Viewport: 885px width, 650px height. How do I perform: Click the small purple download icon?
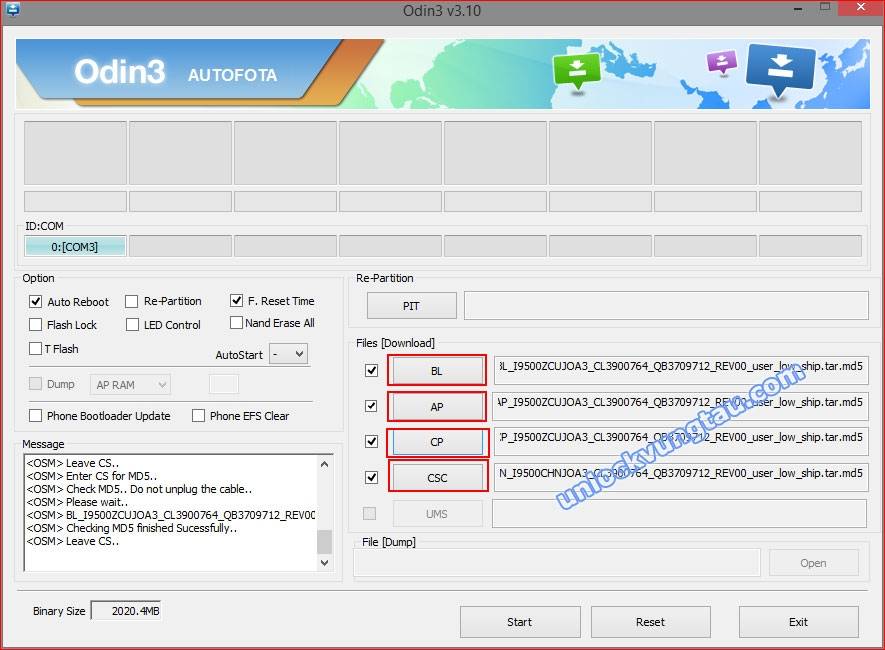click(x=720, y=62)
